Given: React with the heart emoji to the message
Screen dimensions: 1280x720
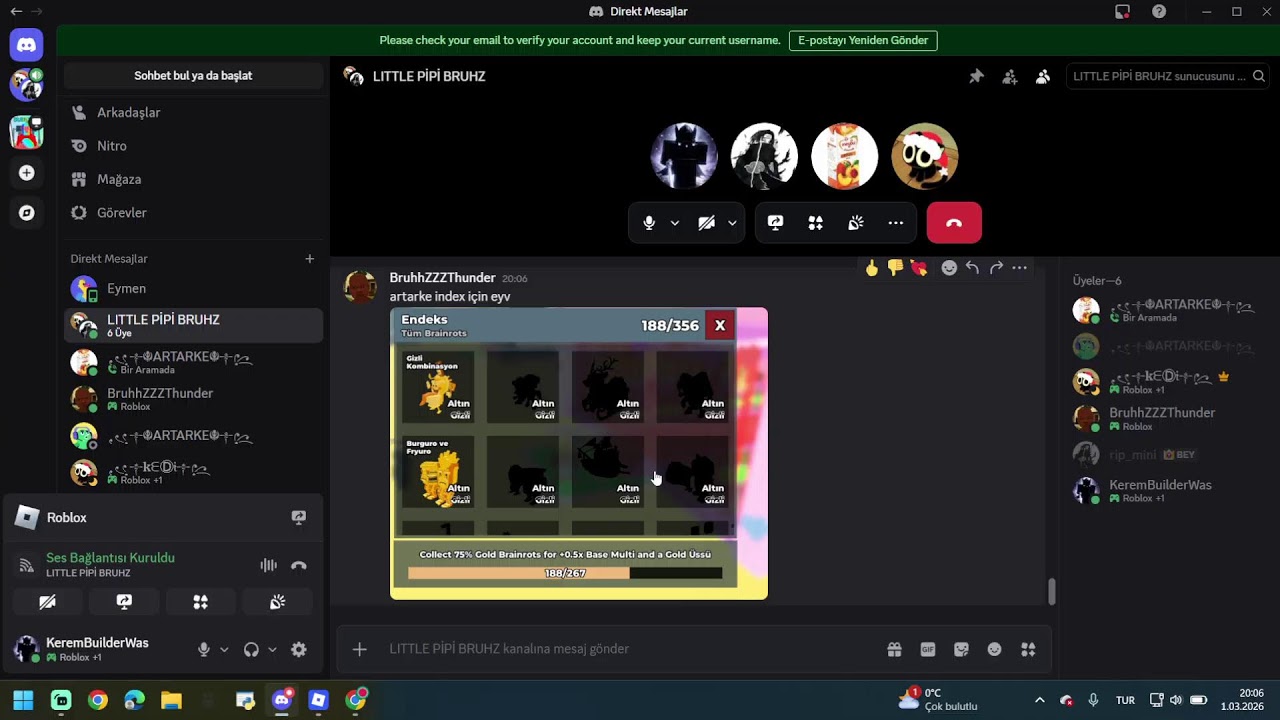Looking at the screenshot, I should click(918, 268).
